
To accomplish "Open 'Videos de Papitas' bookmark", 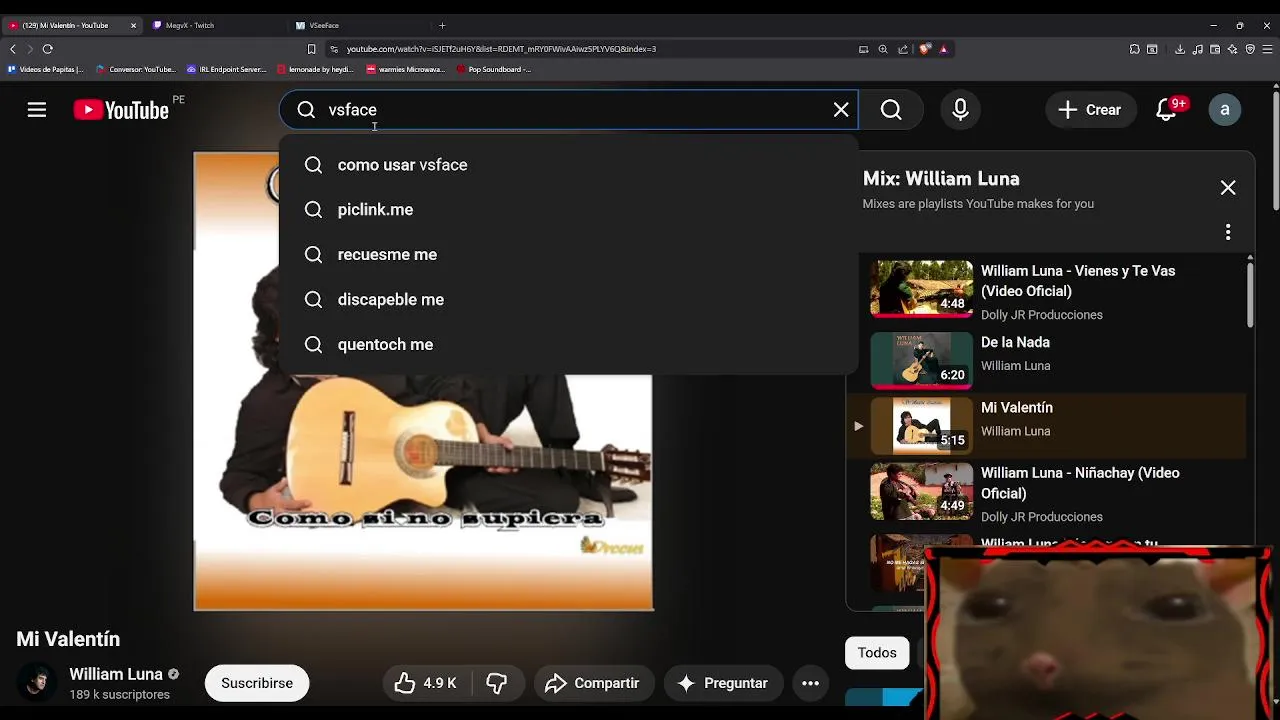I will pos(46,70).
